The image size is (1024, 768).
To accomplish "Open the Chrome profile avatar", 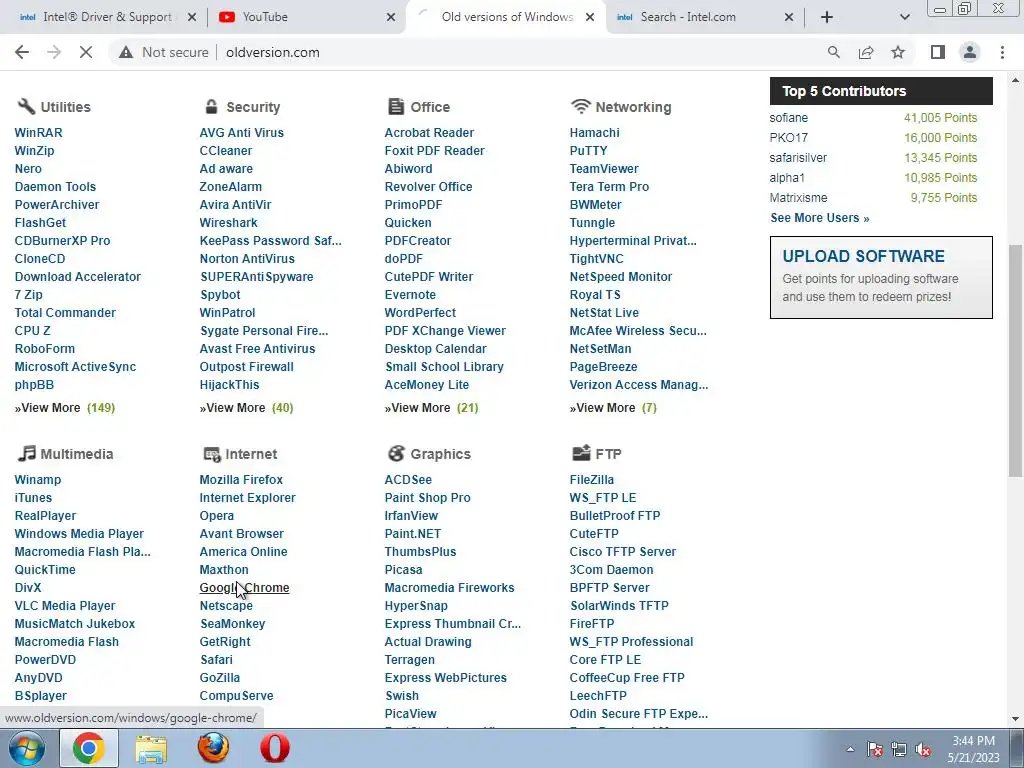I will (970, 52).
